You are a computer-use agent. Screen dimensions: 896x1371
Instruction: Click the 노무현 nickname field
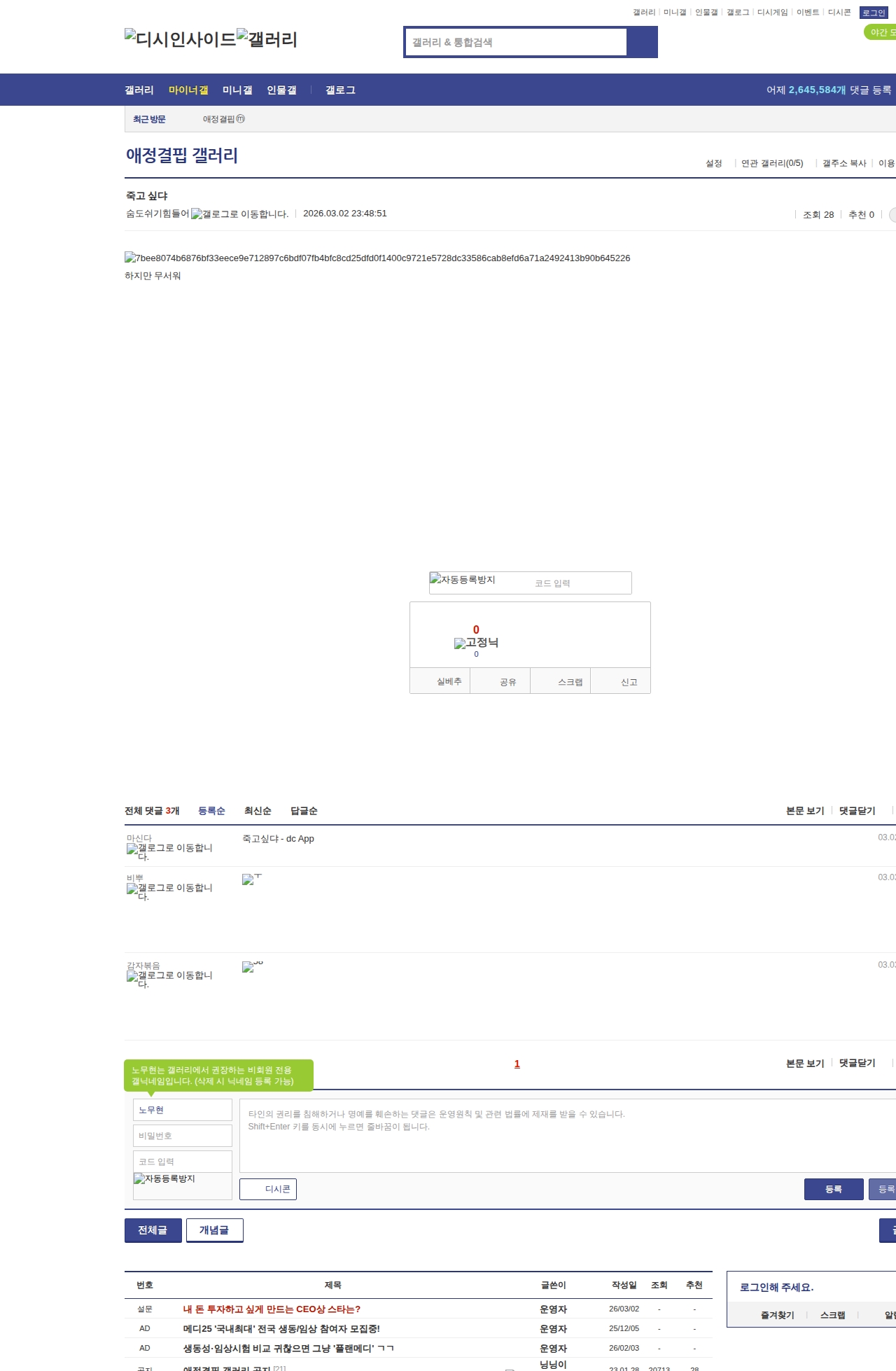pyautogui.click(x=183, y=1110)
